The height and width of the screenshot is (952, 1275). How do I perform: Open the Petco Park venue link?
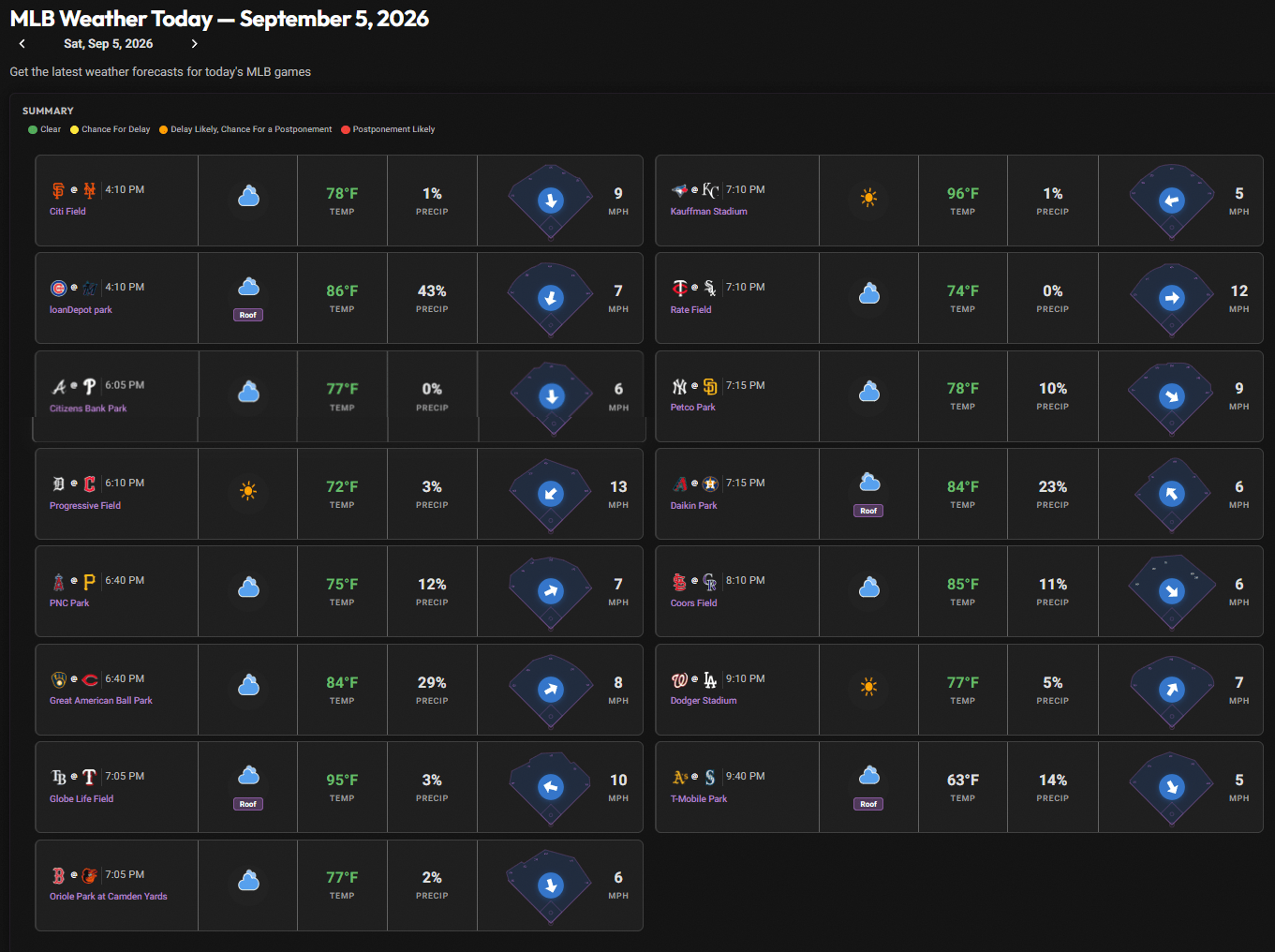pos(692,408)
